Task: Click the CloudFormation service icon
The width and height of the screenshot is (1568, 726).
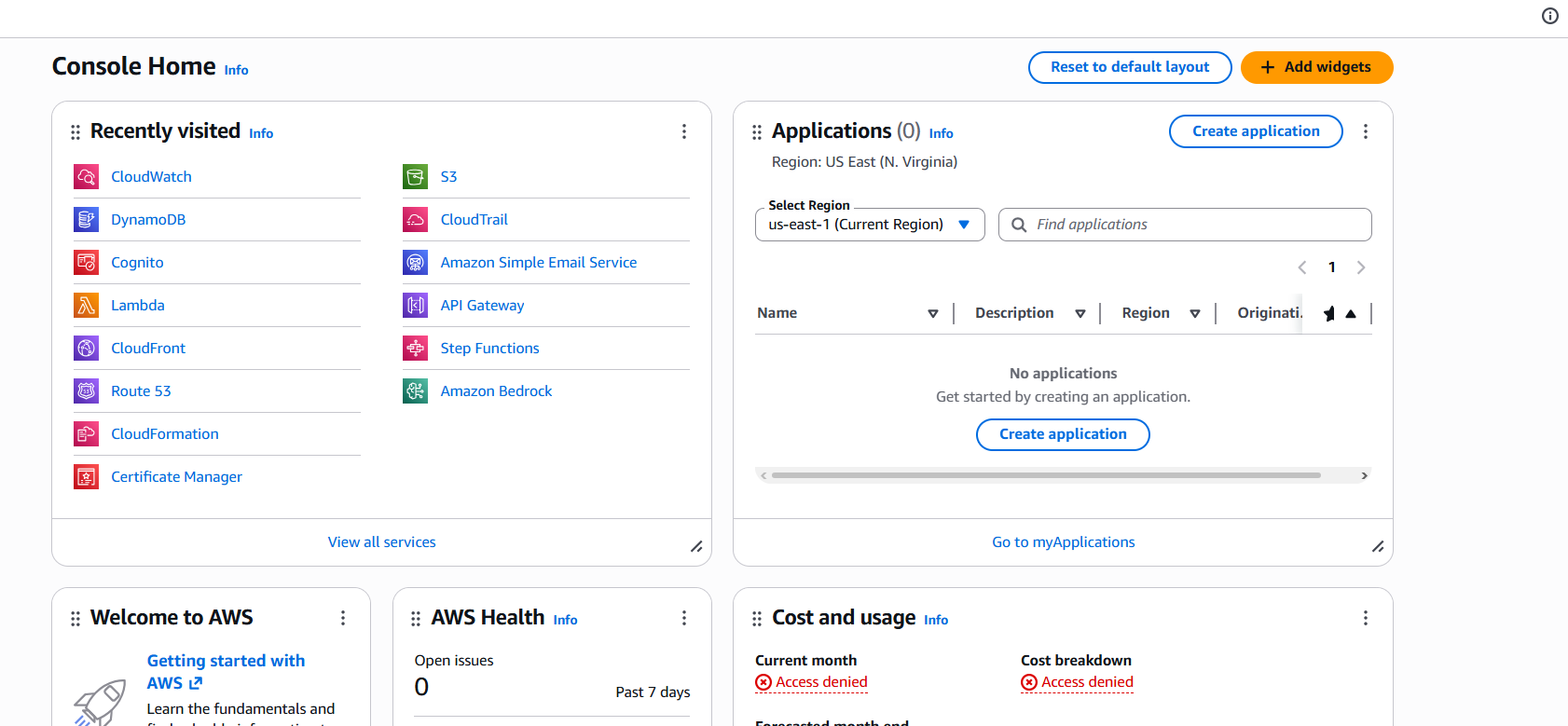Action: coord(86,433)
